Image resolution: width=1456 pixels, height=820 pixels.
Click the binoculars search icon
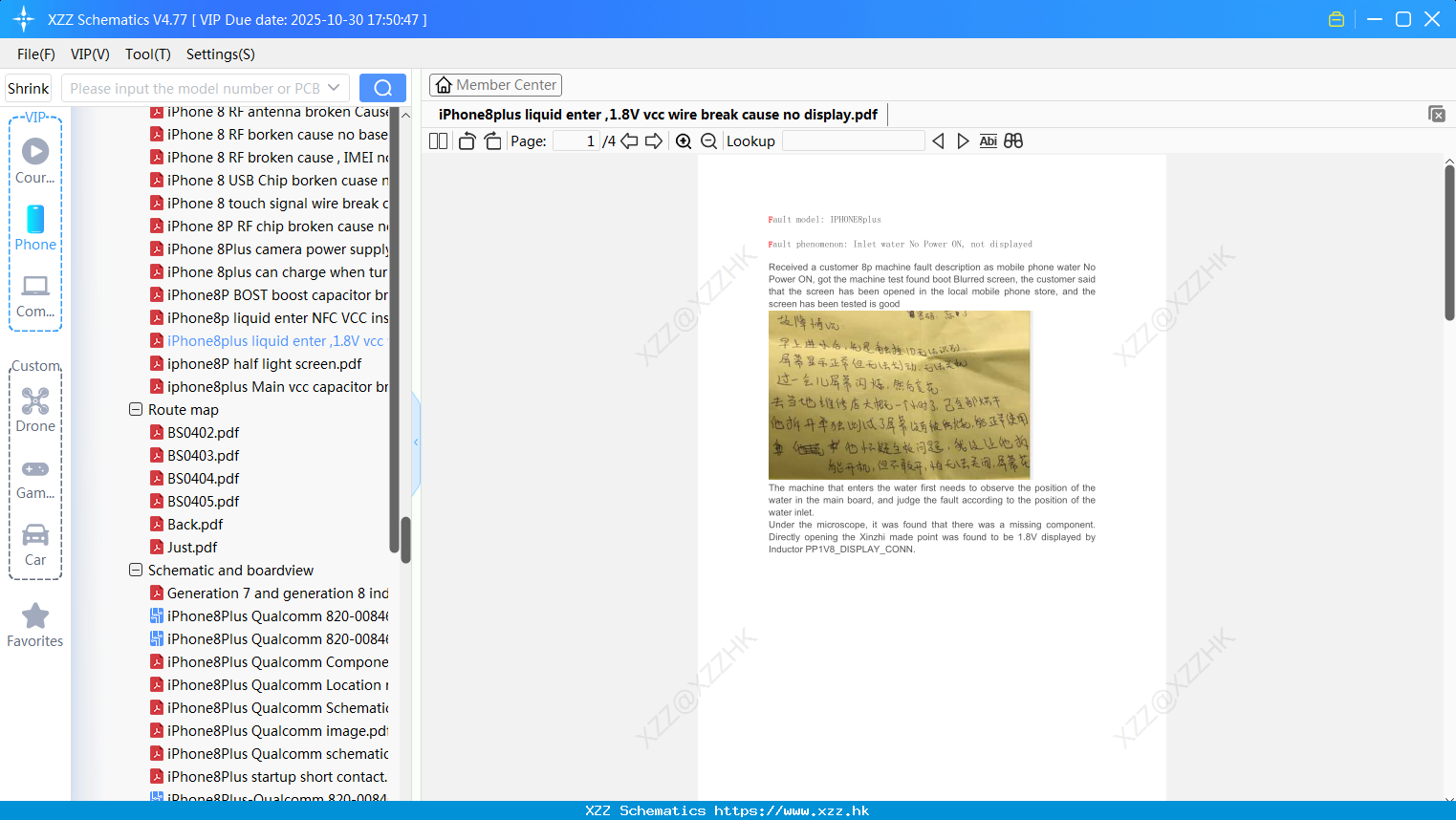pos(1013,140)
